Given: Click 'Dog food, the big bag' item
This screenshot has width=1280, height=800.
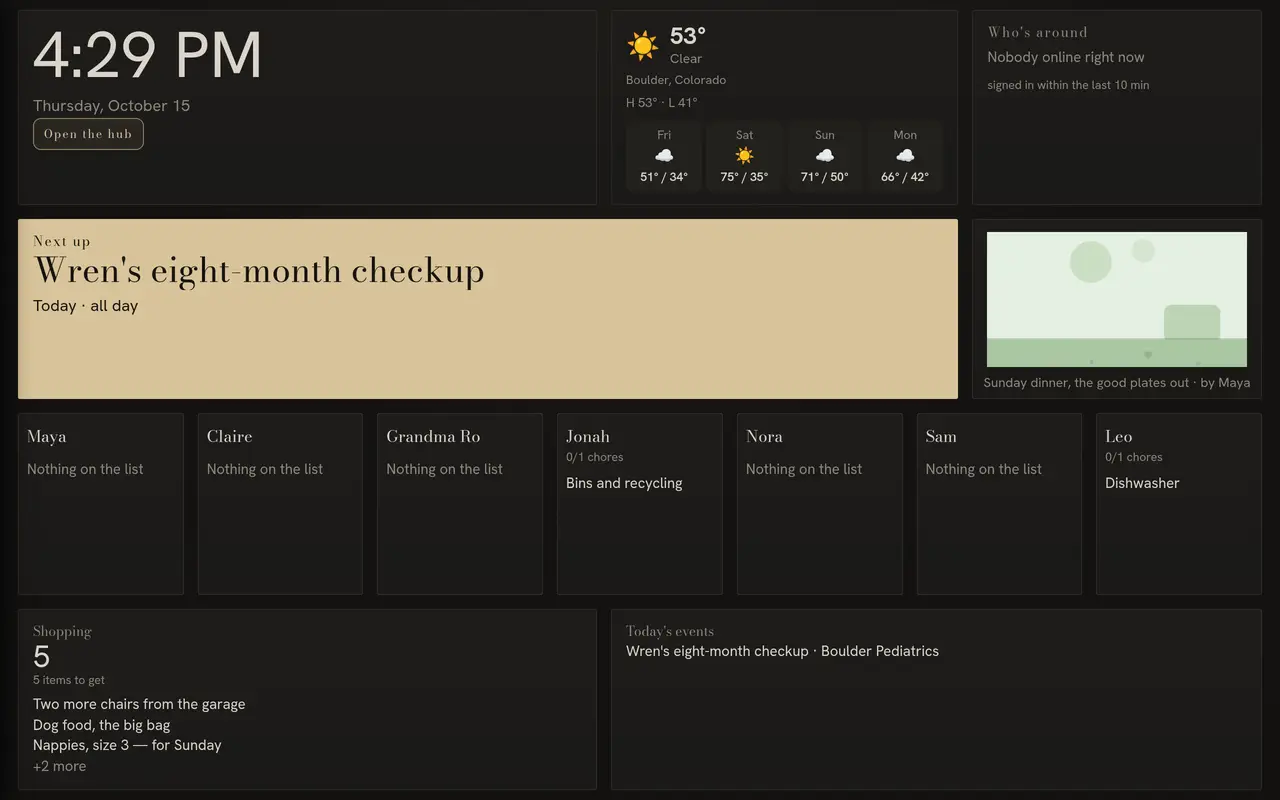Looking at the screenshot, I should 102,725.
